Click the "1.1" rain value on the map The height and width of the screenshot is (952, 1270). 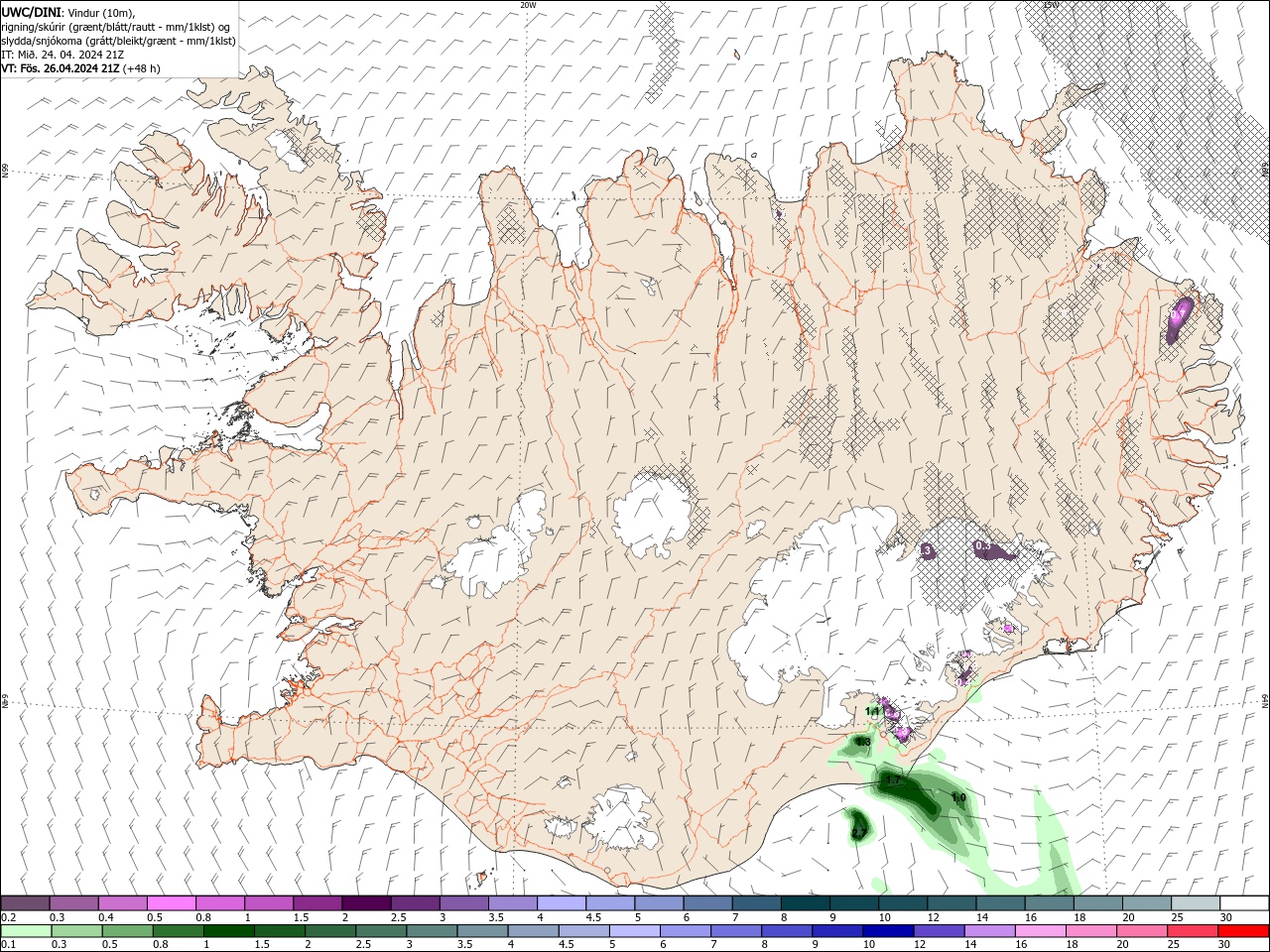873,711
